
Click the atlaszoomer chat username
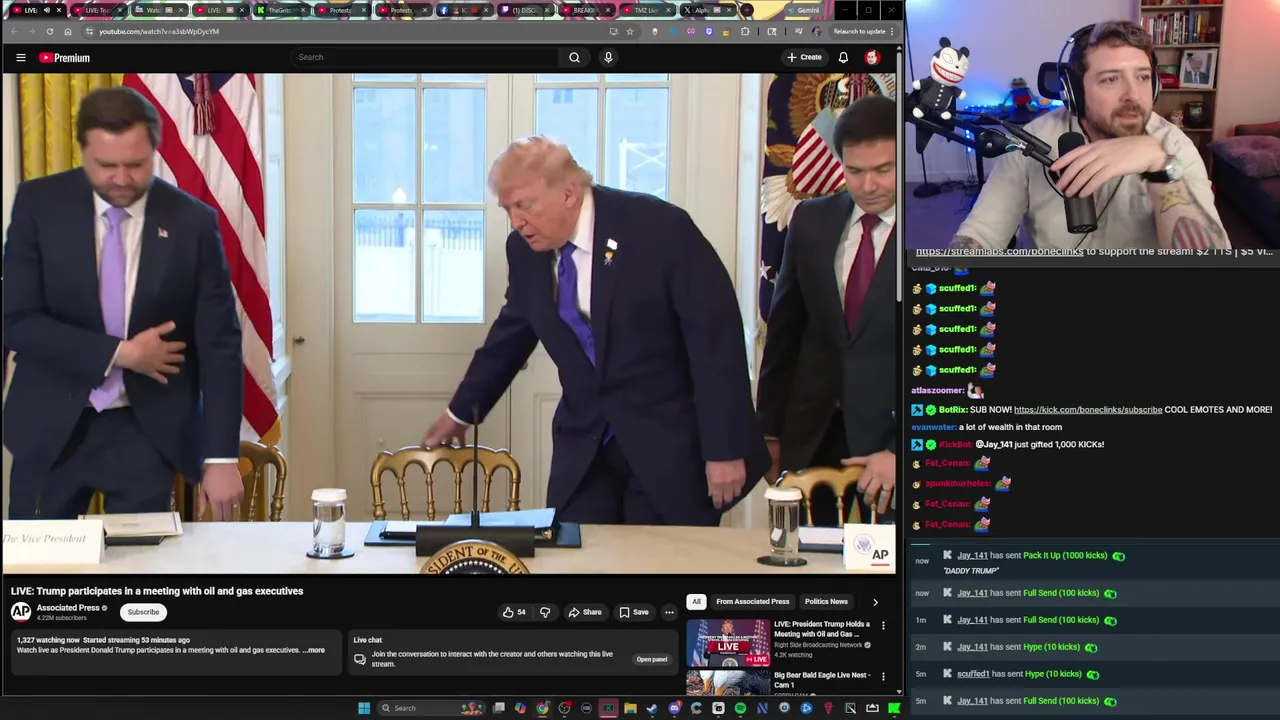(x=938, y=390)
